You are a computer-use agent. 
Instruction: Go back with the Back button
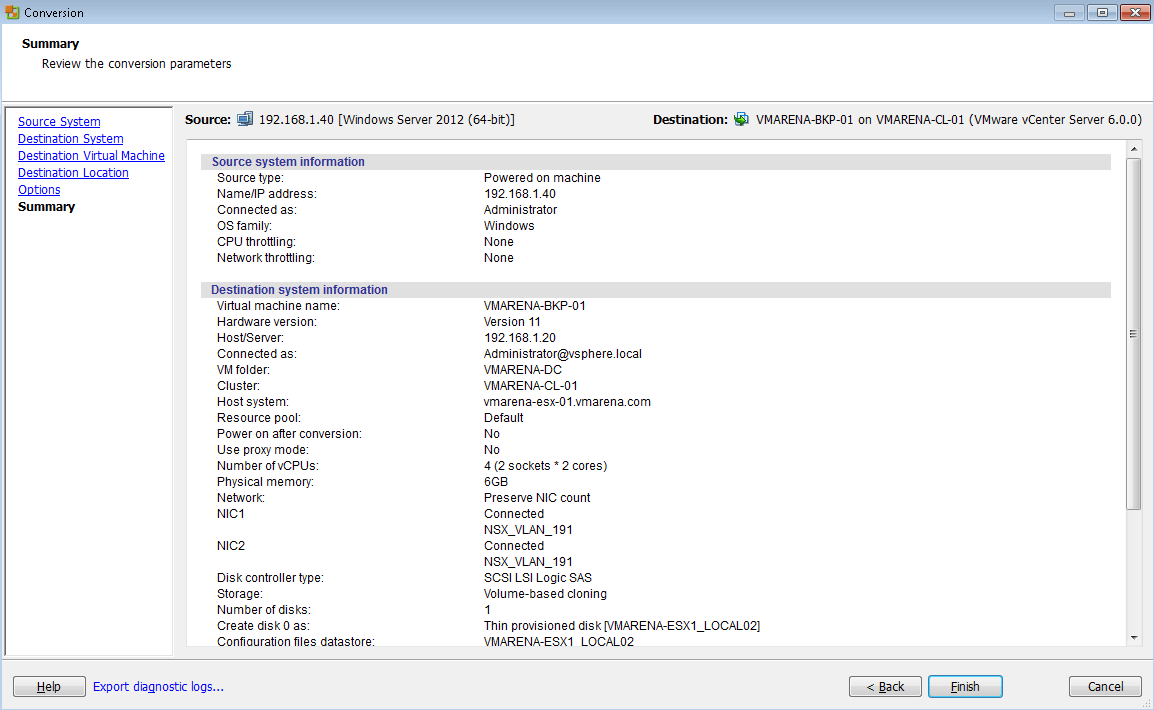[x=885, y=686]
